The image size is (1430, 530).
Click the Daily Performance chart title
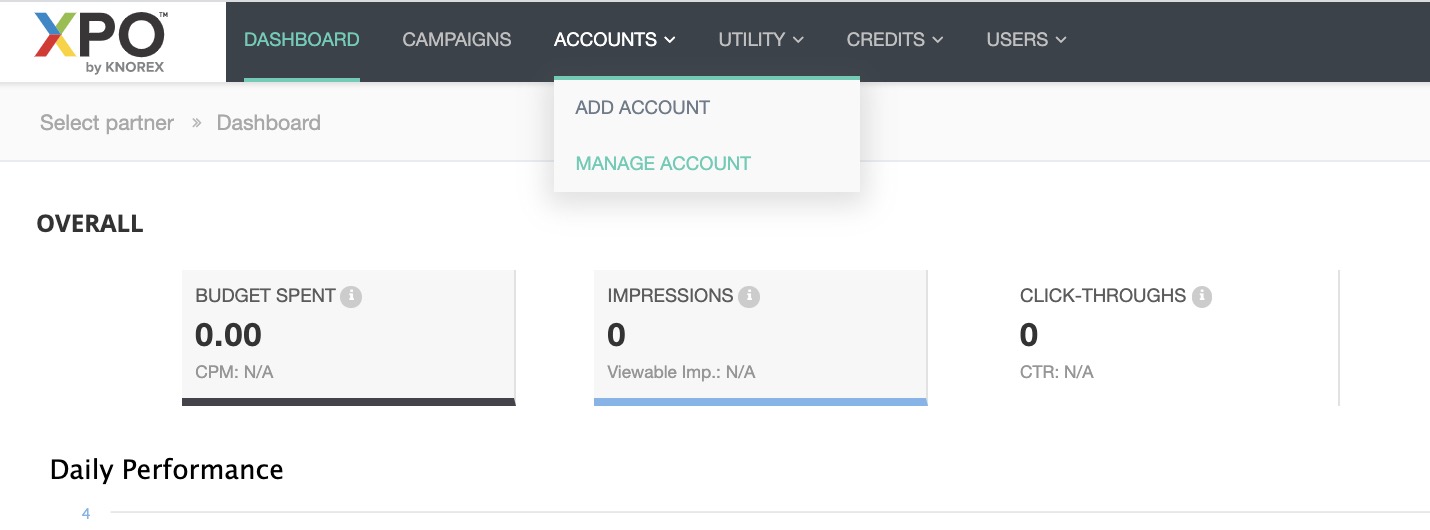pos(167,470)
